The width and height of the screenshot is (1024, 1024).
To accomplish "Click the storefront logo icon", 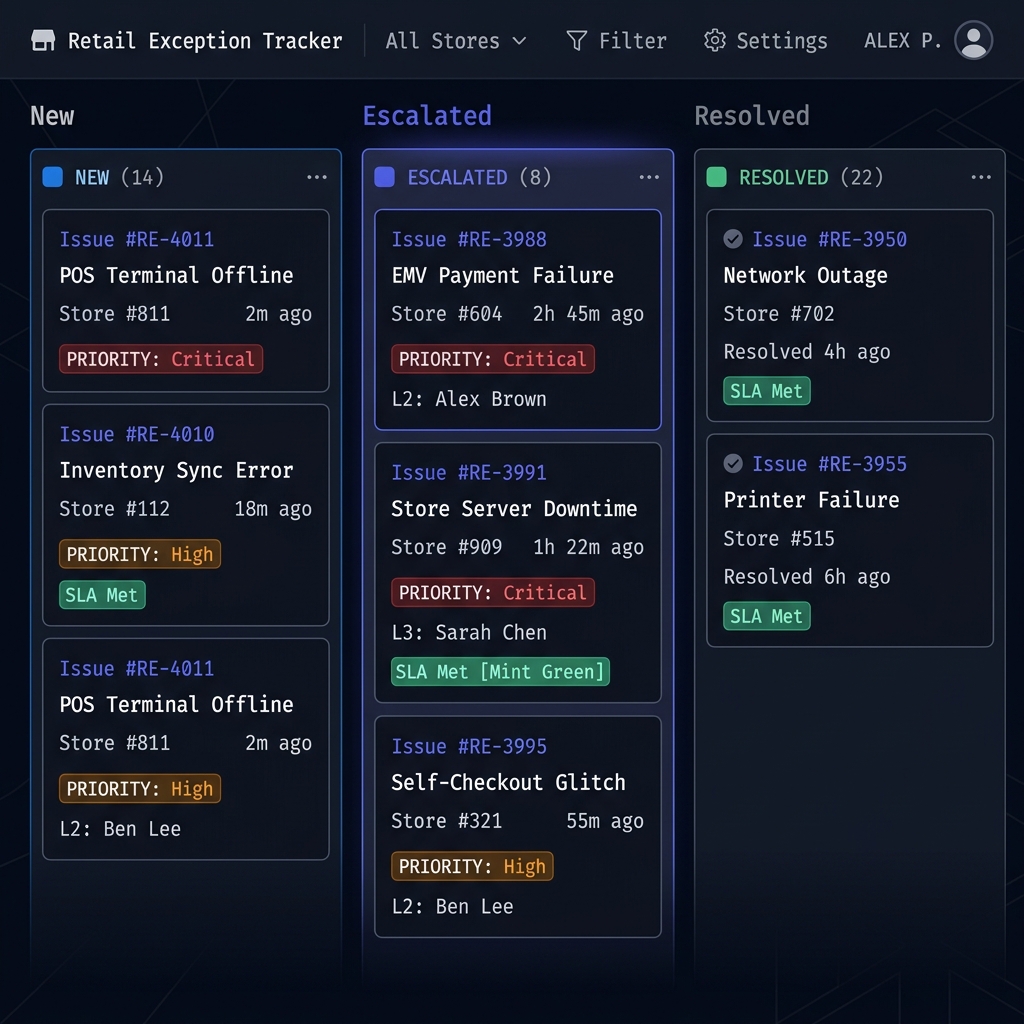I will pyautogui.click(x=43, y=40).
